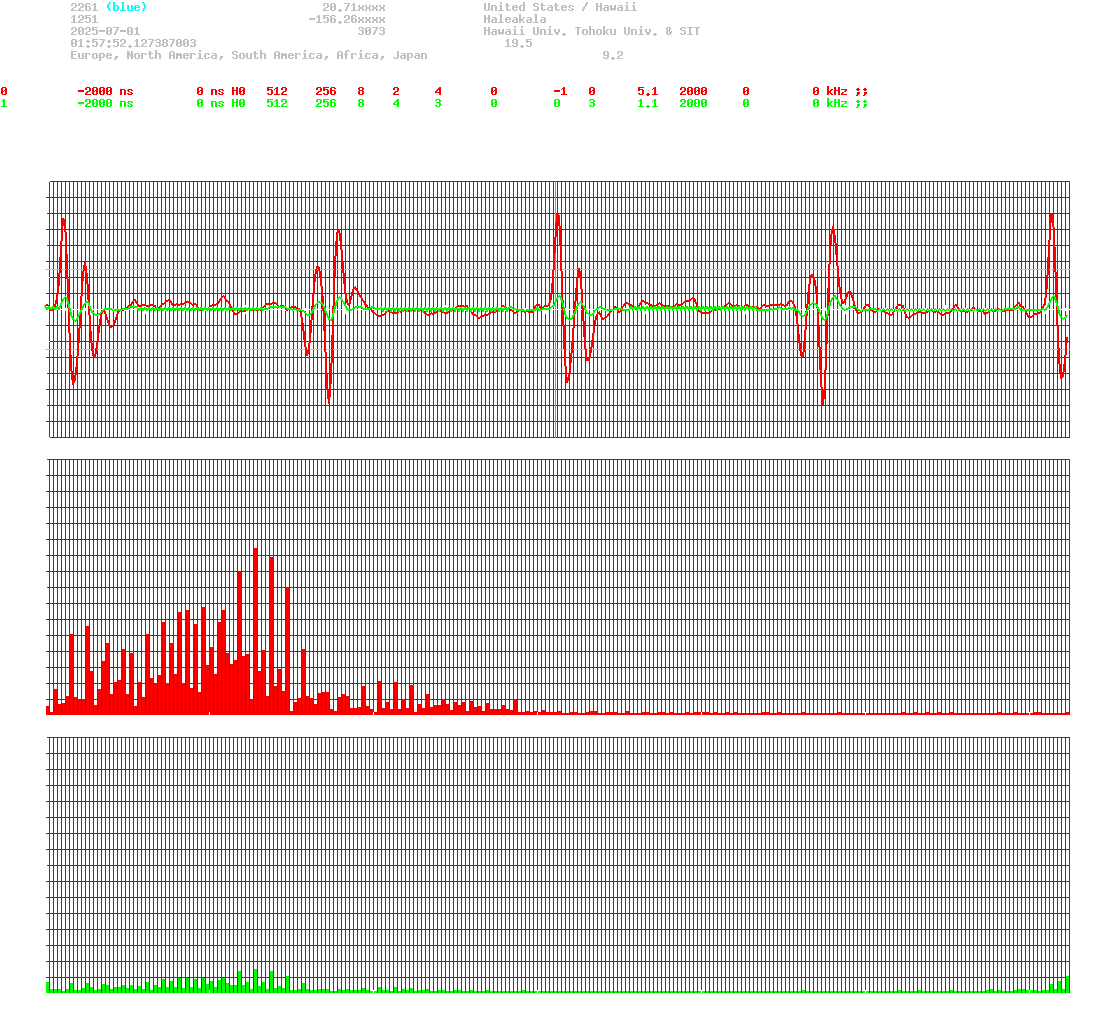Image resolution: width=1095 pixels, height=1015 pixels.
Task: Click the tallest red spectrum bar
Action: pyautogui.click(x=256, y=631)
